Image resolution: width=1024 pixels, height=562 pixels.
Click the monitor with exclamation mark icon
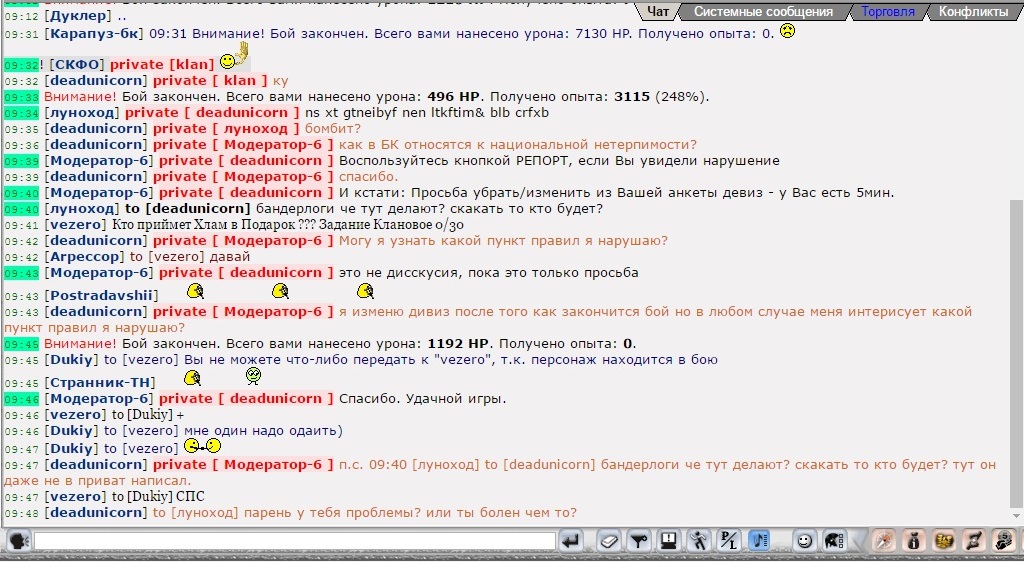668,541
